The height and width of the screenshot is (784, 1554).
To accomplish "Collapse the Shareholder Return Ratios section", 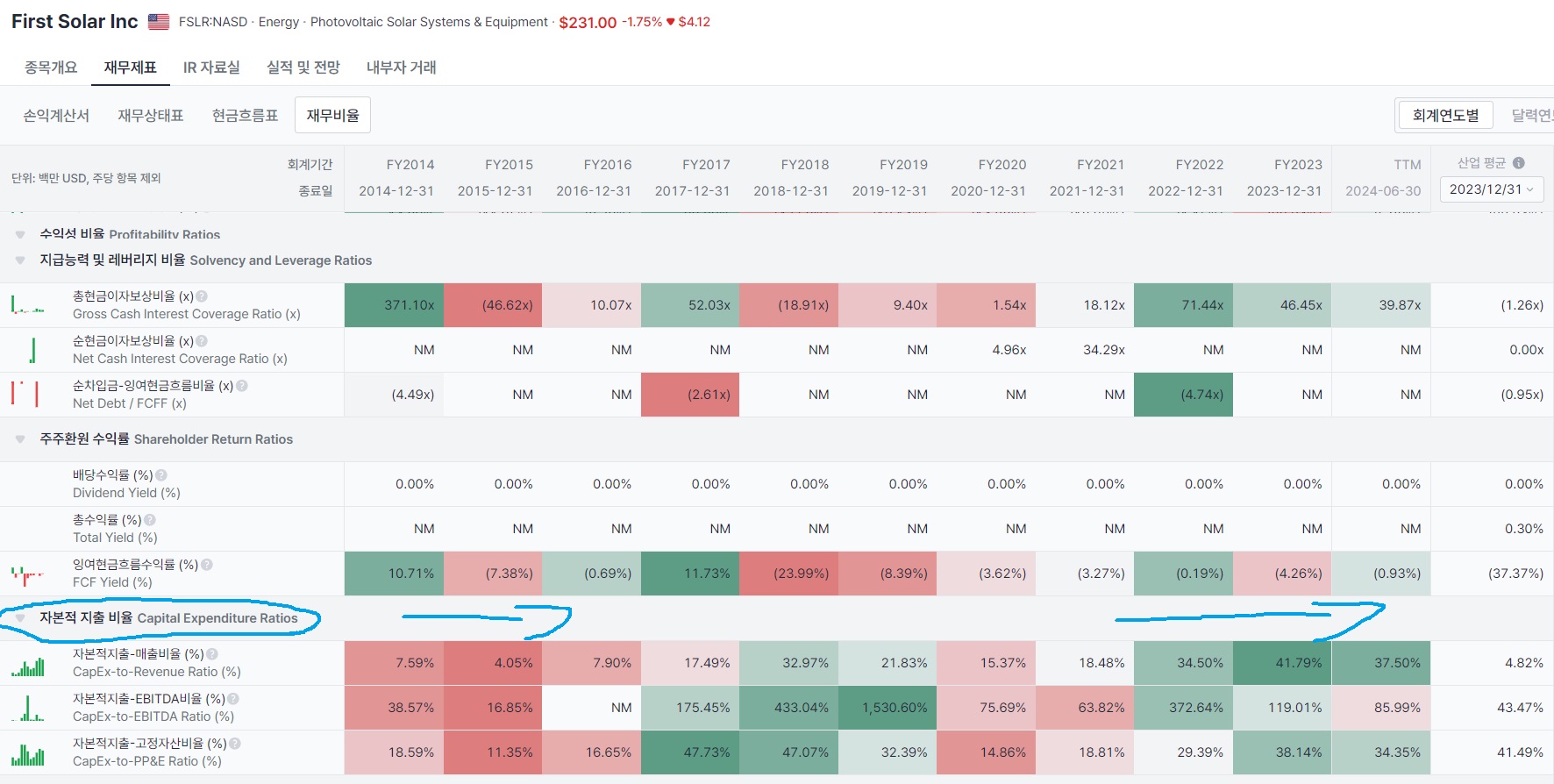I will (x=20, y=439).
